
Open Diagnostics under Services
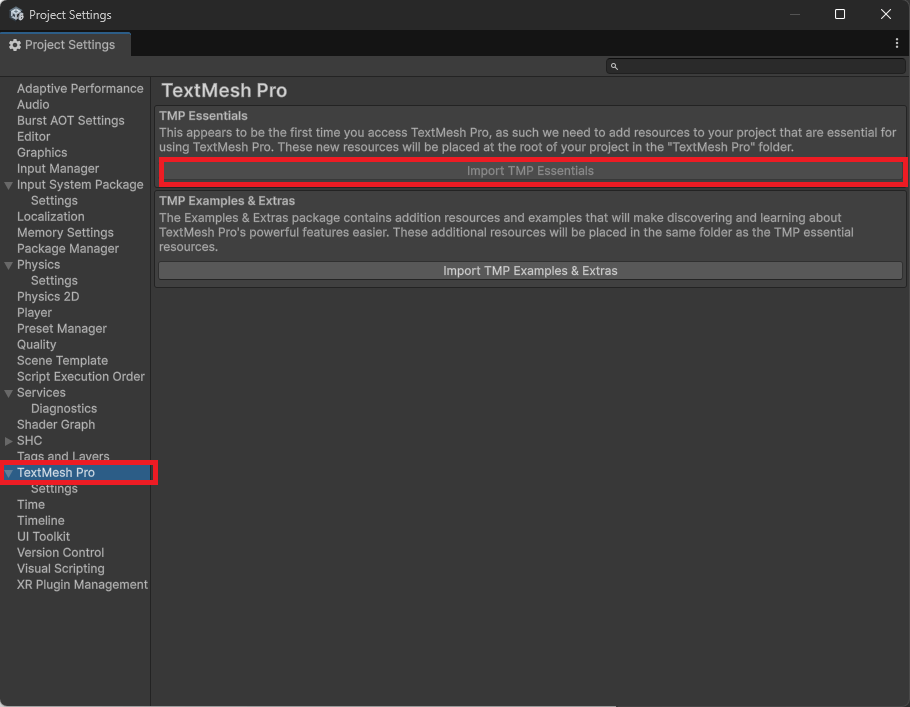64,408
